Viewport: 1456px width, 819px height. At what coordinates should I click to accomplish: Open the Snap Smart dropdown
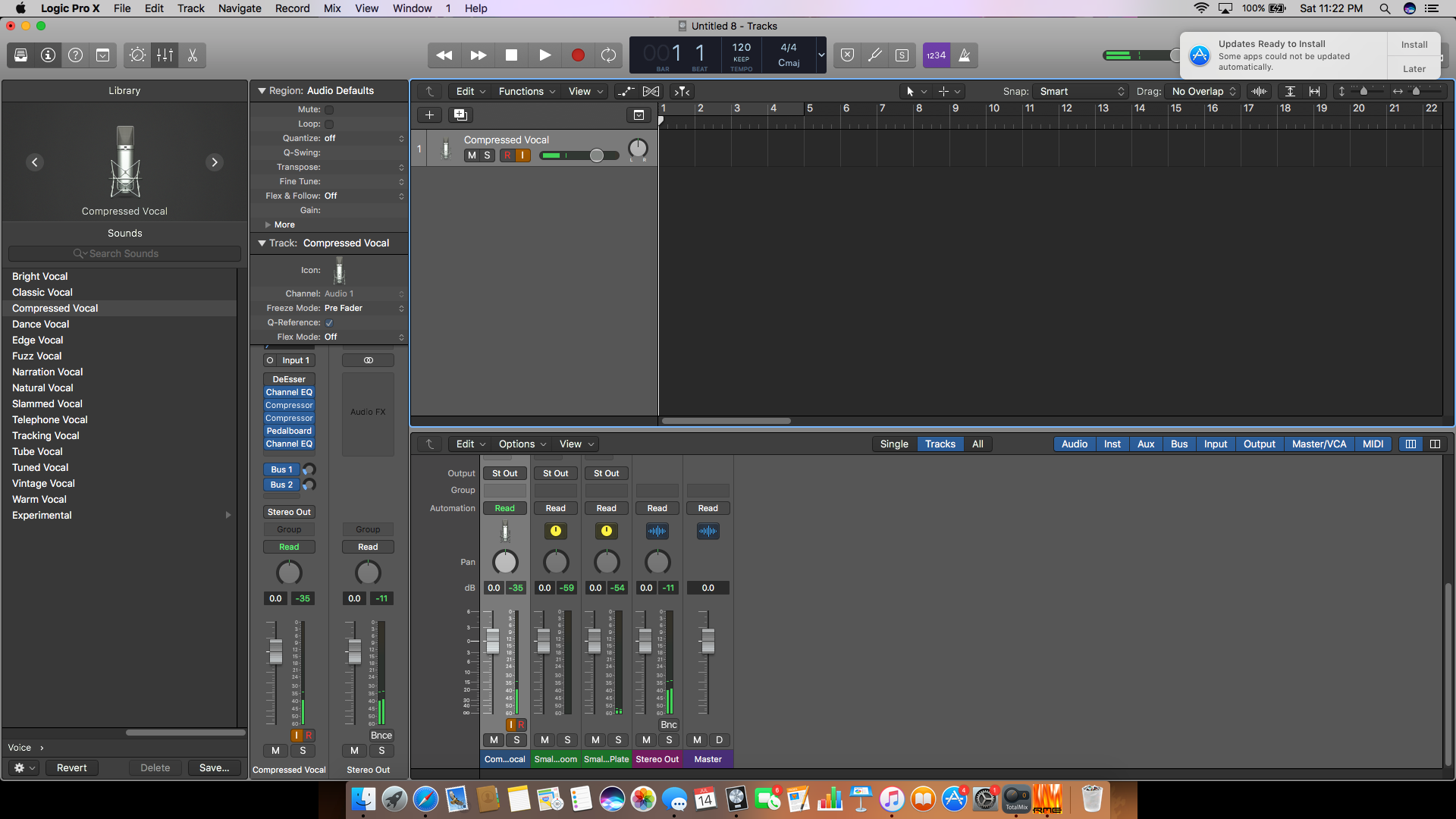(x=1081, y=91)
